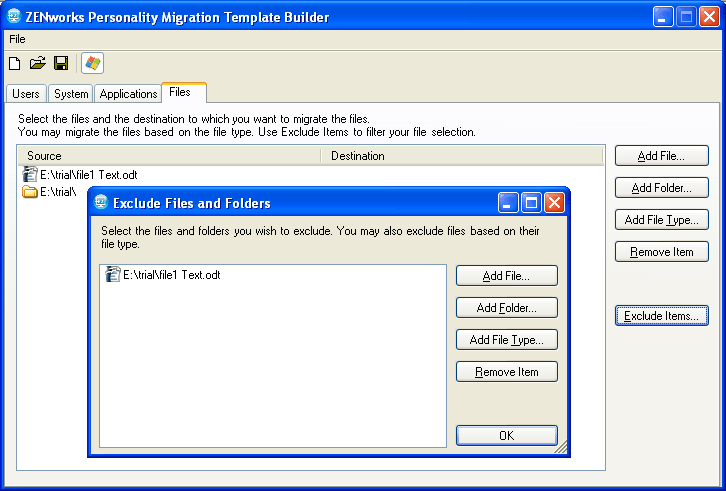This screenshot has width=726, height=491.
Task: Select E:\trial\file1 Text.odt in Source list
Action: (x=89, y=175)
